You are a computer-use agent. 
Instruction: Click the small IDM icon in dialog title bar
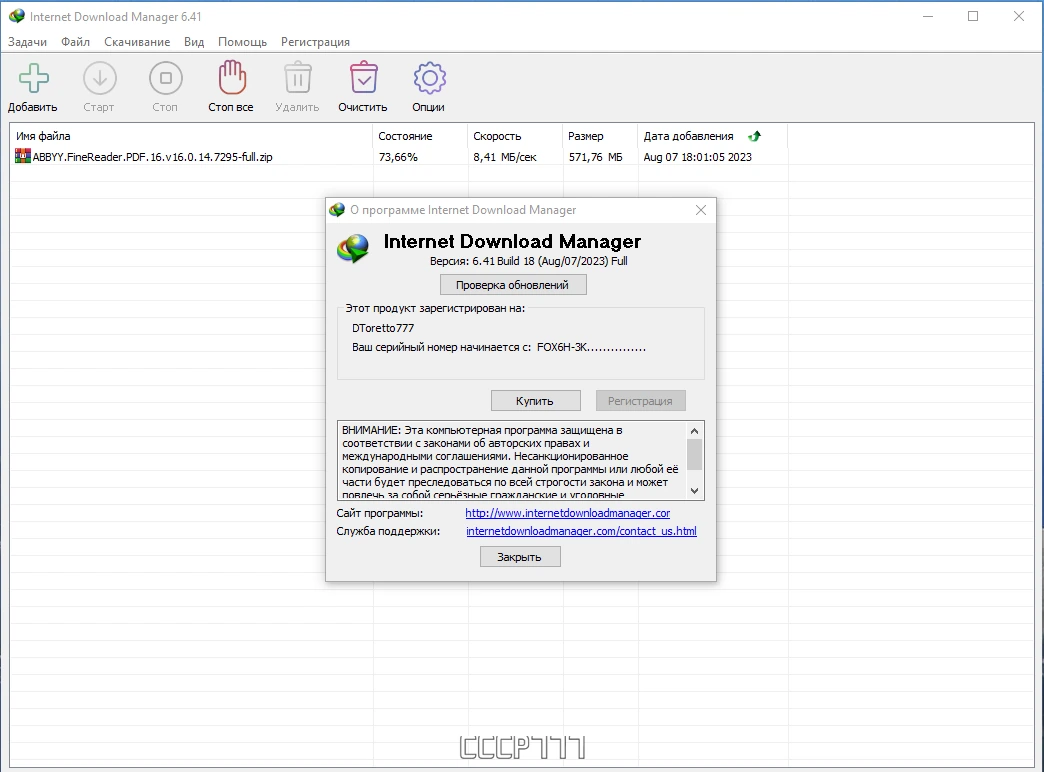coord(337,210)
